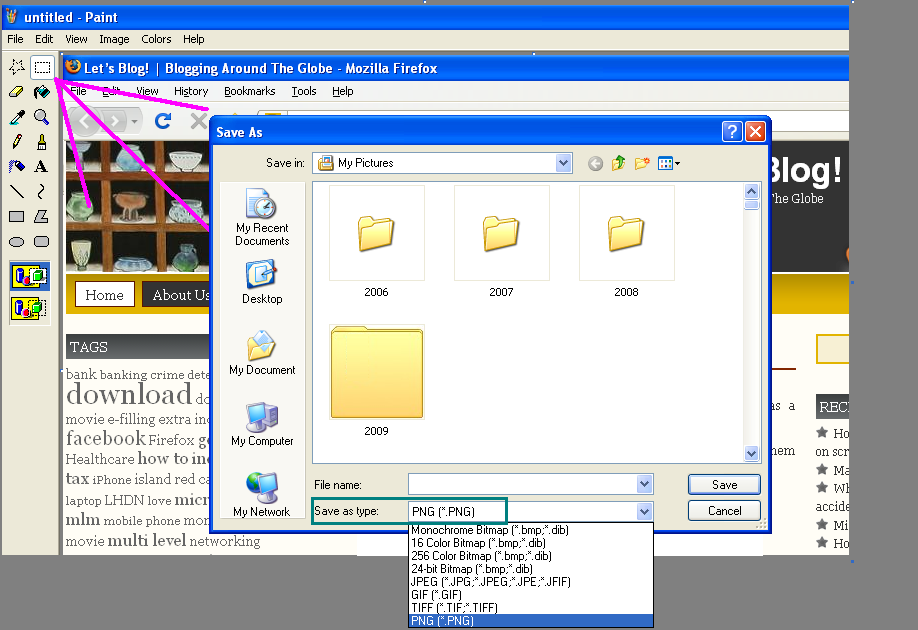Viewport: 918px width, 630px height.
Task: Pick the Text tool in Paint
Action: click(x=42, y=167)
